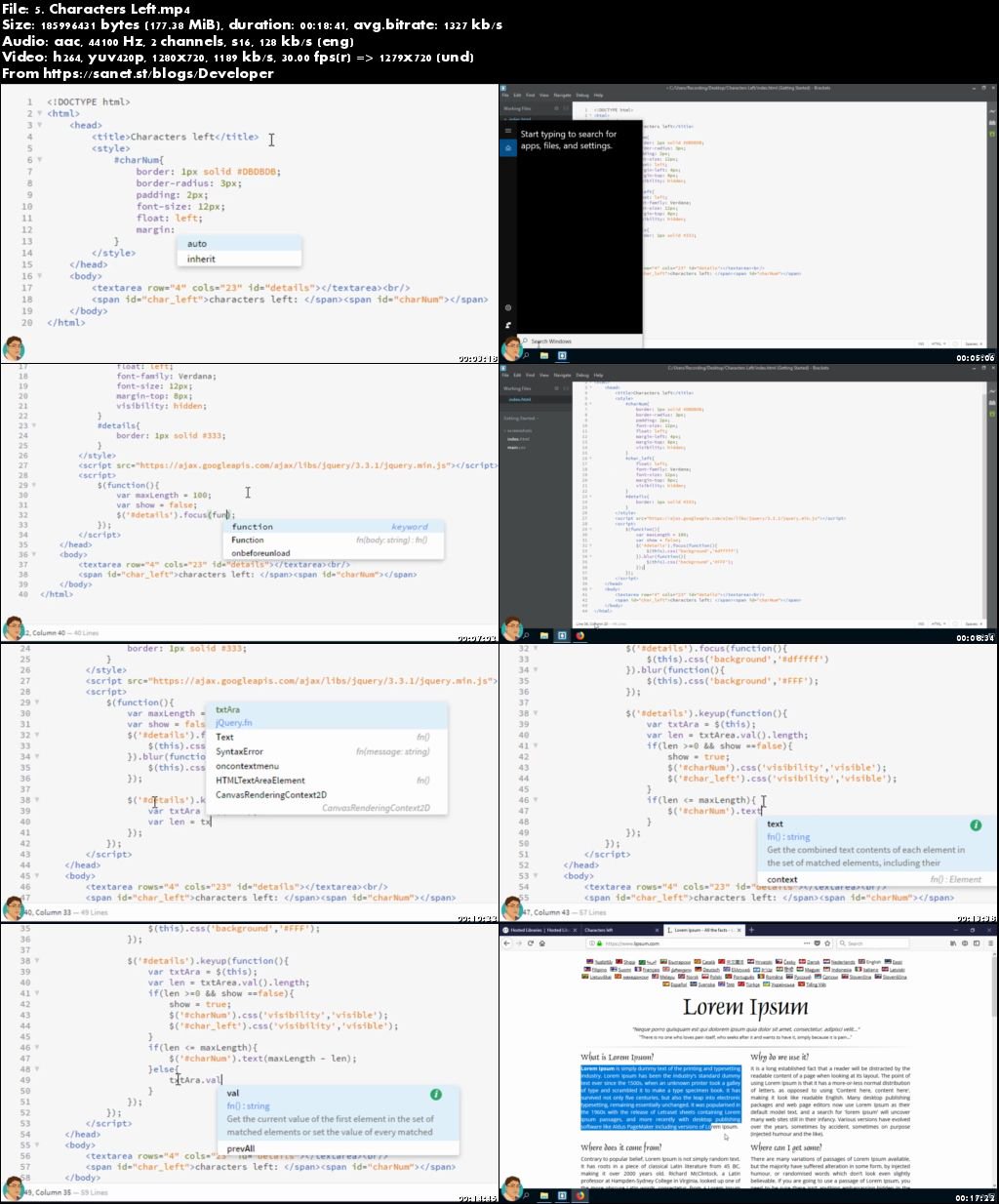Select 'context' hint below the text description

876,879
